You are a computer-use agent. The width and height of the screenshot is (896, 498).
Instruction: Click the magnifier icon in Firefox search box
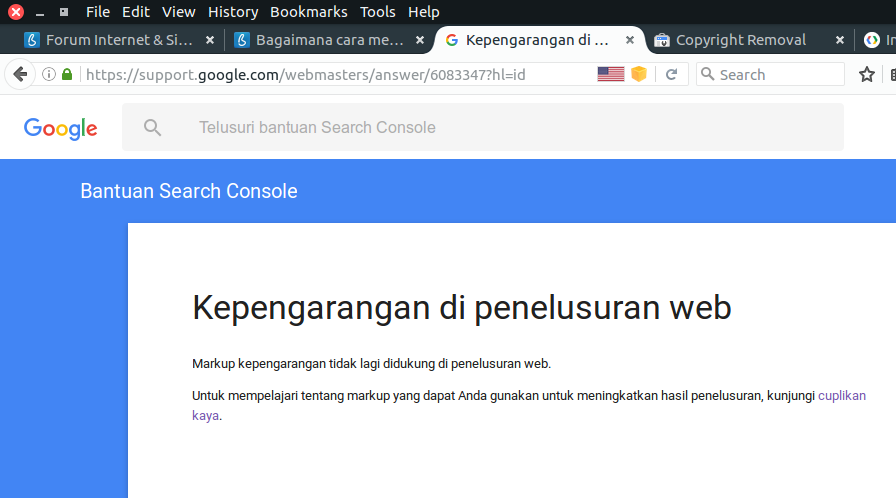[x=707, y=74]
